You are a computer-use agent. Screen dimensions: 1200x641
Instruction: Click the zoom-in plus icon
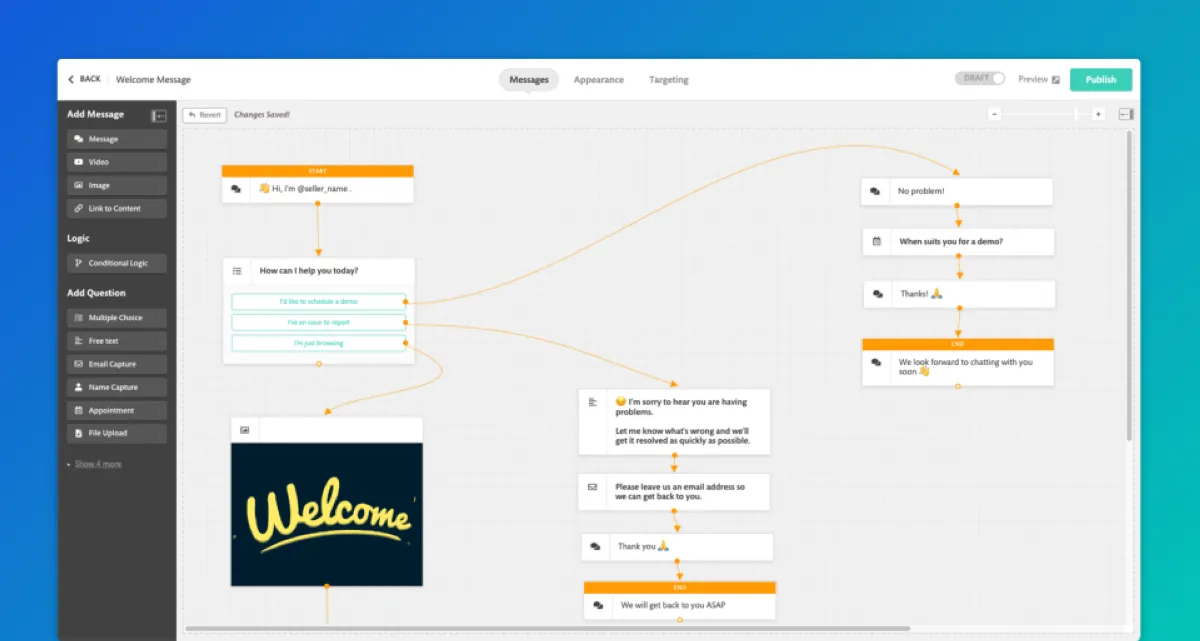(1098, 114)
